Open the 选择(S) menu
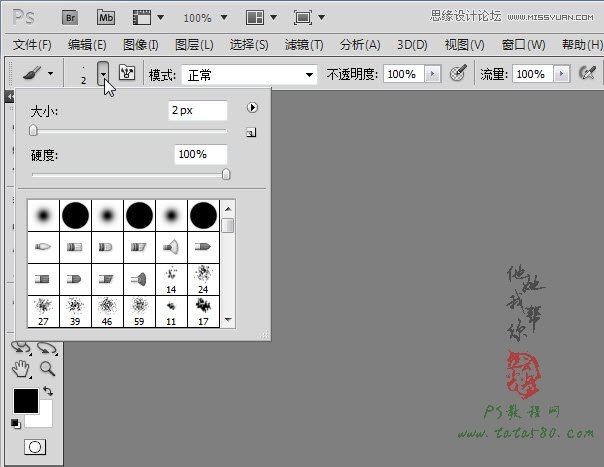 click(249, 45)
